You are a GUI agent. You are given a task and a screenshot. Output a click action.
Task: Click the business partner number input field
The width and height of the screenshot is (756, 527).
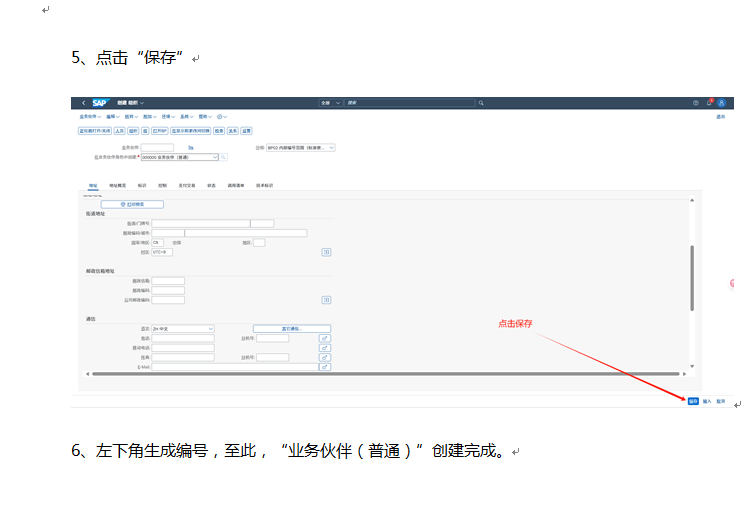click(157, 148)
